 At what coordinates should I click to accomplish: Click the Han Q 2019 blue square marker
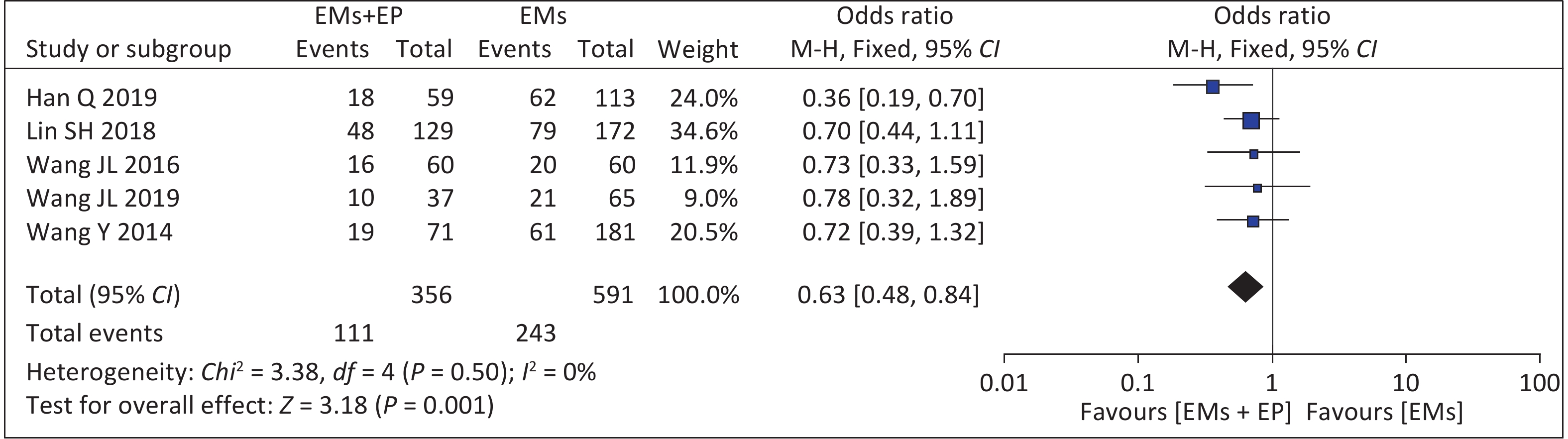tap(1213, 87)
